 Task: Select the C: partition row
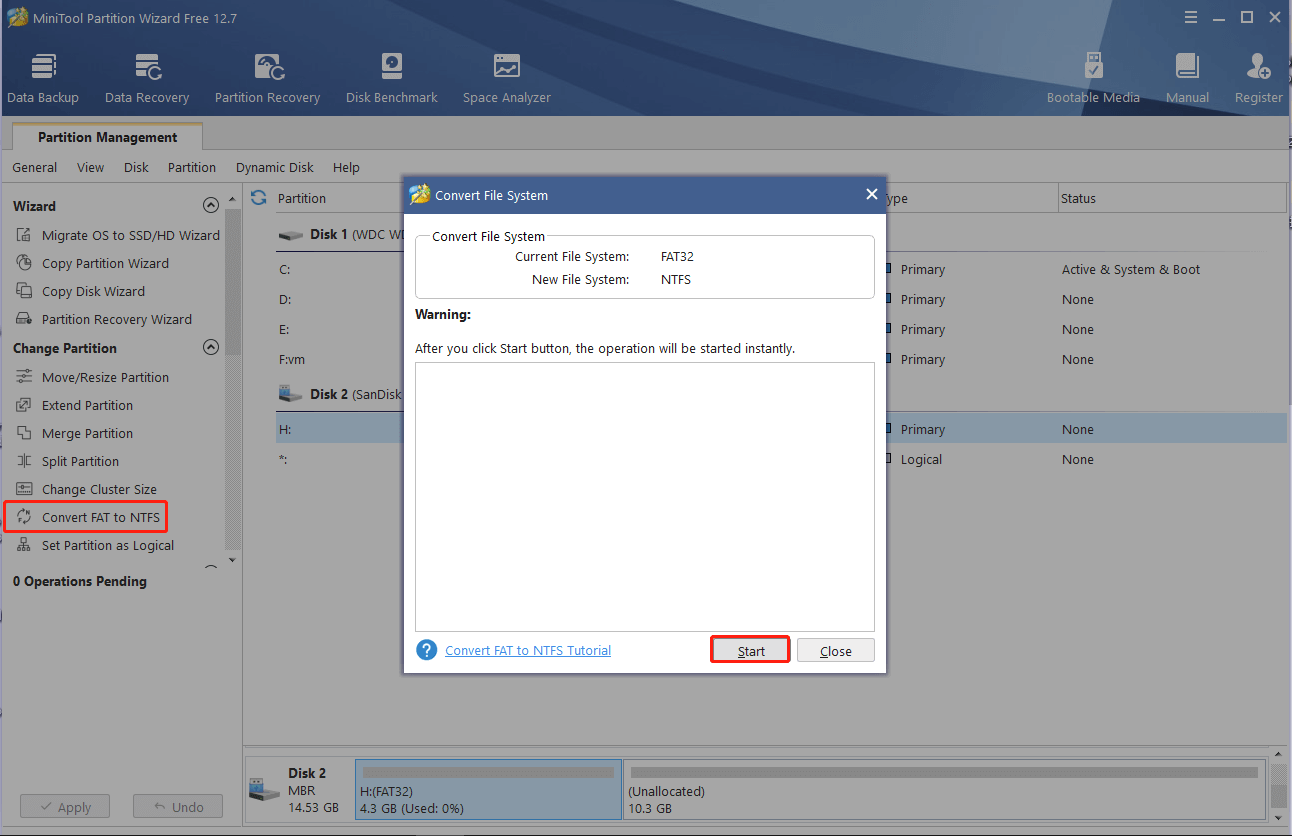tap(781, 269)
